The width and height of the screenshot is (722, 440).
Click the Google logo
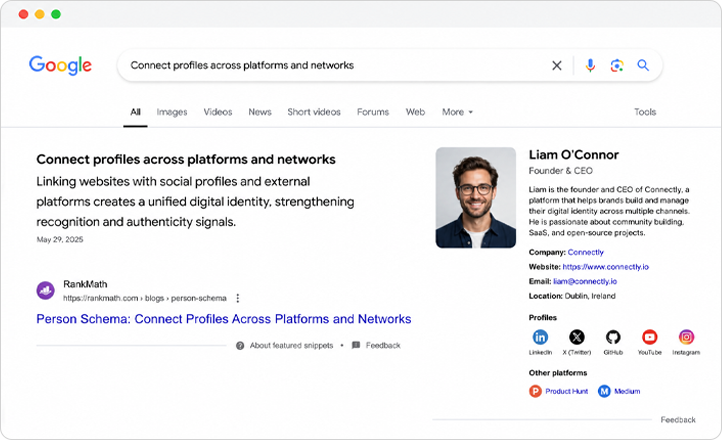click(x=60, y=65)
